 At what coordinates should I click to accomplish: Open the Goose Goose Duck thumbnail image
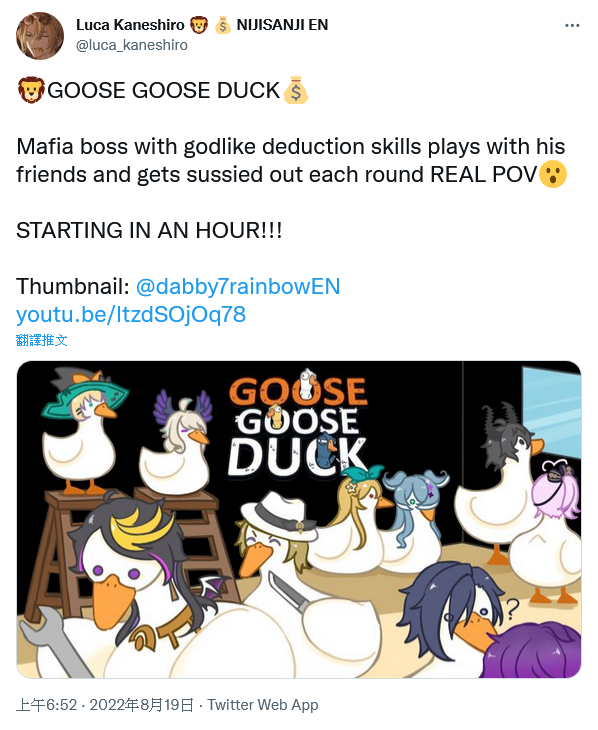[x=299, y=519]
